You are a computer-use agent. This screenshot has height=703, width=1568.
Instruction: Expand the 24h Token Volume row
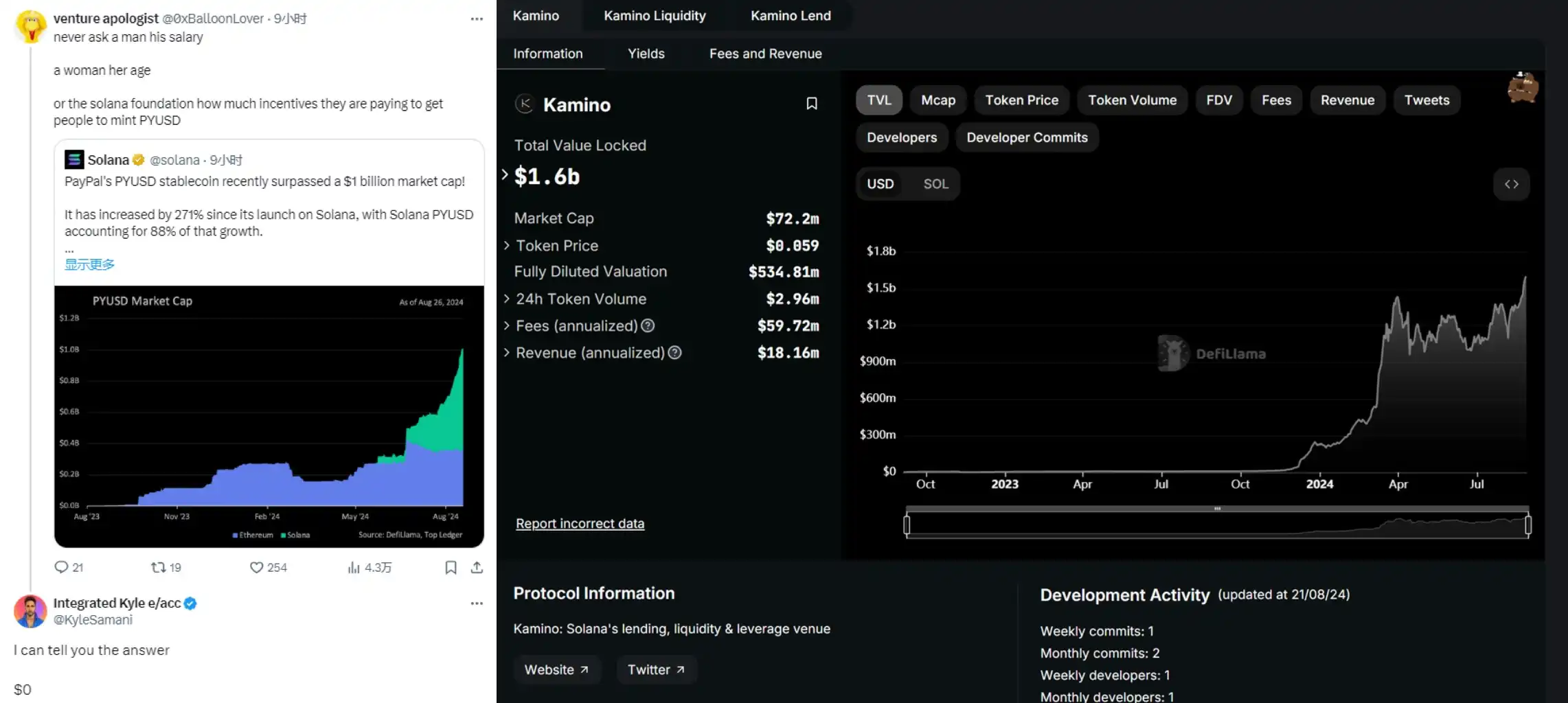[506, 299]
